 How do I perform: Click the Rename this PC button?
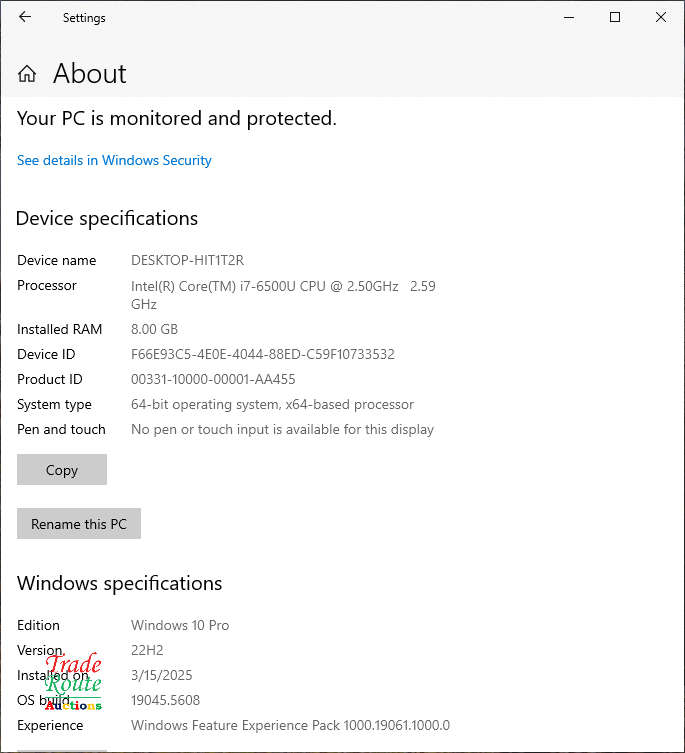pyautogui.click(x=79, y=524)
